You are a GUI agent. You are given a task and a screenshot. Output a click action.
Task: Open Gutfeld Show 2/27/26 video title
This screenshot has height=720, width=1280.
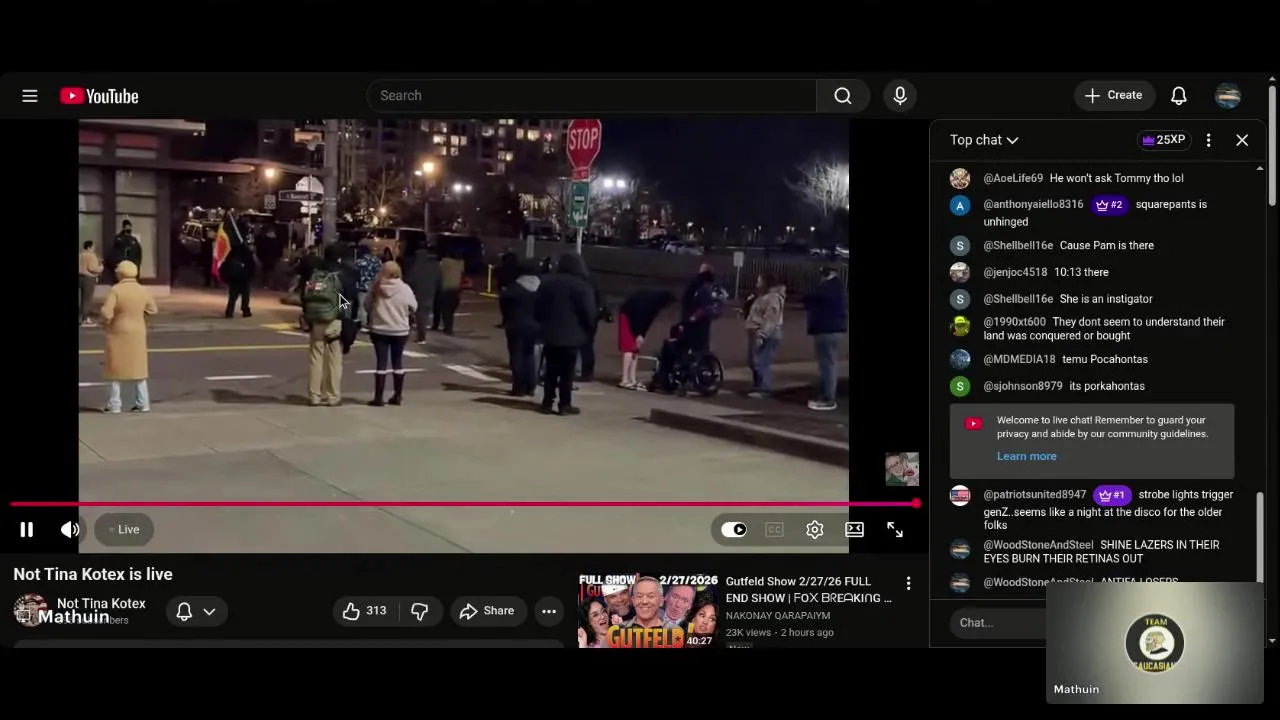[x=808, y=589]
